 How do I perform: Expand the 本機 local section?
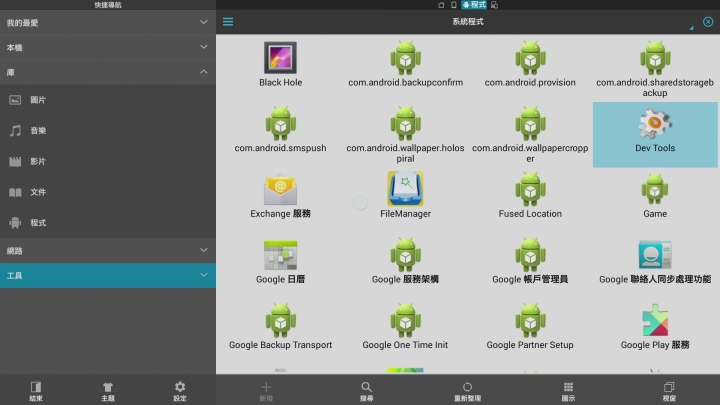[x=108, y=47]
